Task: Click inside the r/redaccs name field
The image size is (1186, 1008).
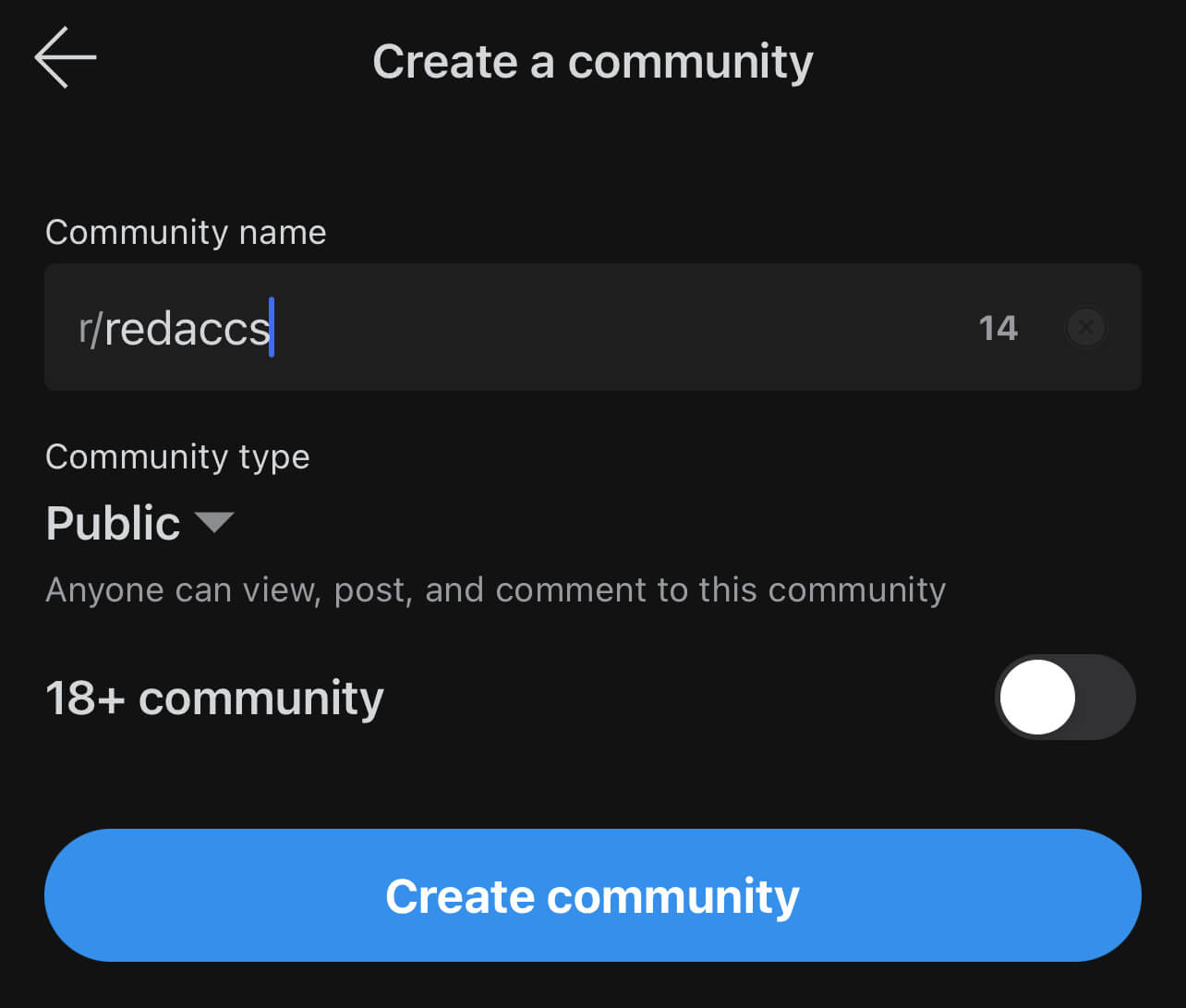Action: (462, 327)
